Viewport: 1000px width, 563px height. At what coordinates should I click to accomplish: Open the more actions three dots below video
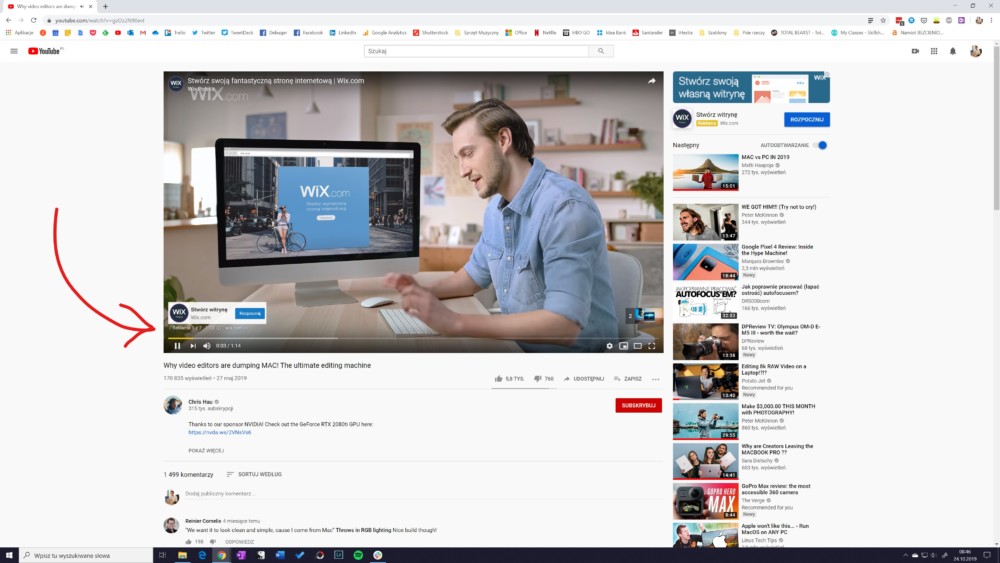pos(656,379)
